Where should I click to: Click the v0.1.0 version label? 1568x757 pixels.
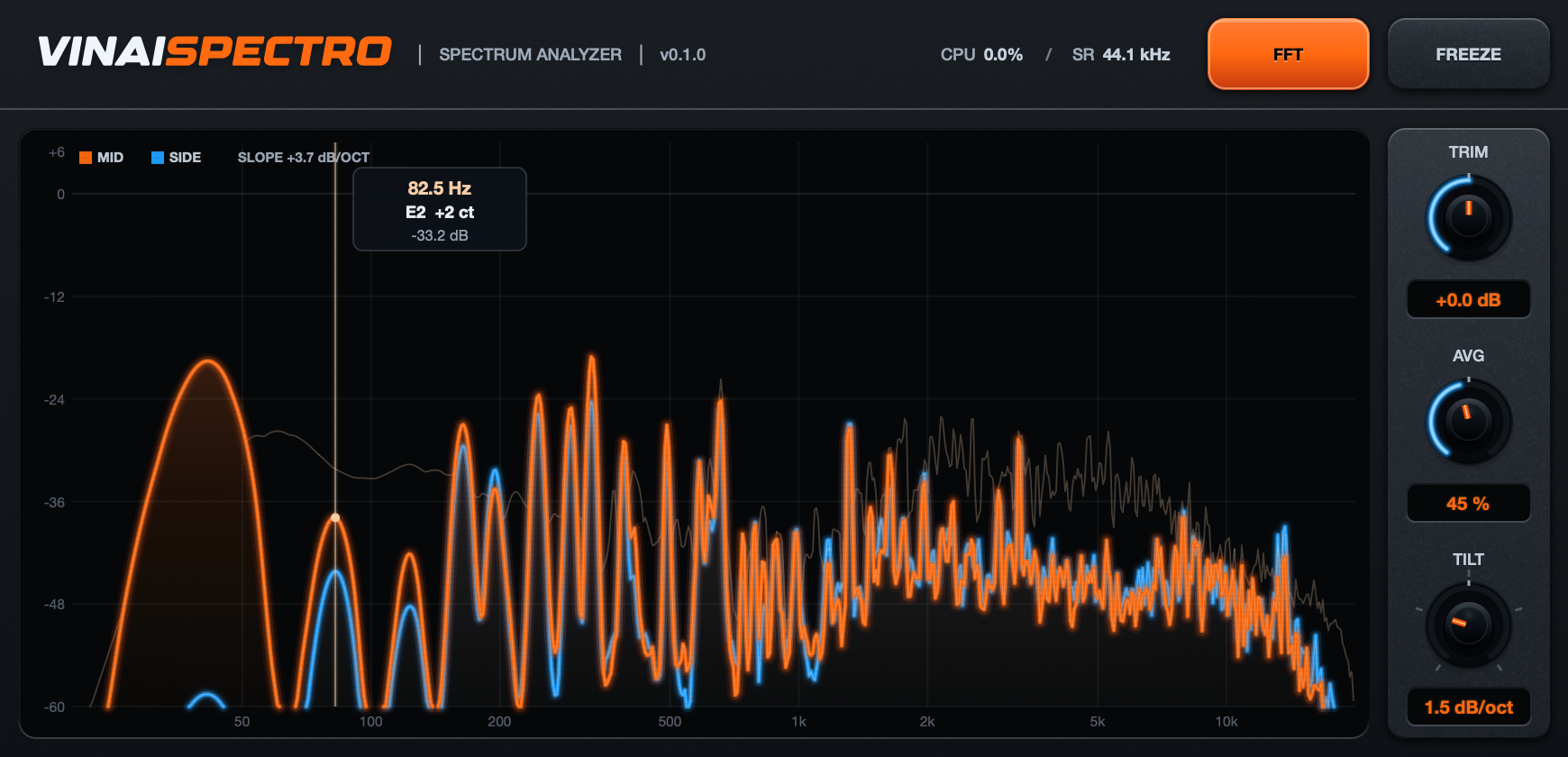tap(682, 55)
